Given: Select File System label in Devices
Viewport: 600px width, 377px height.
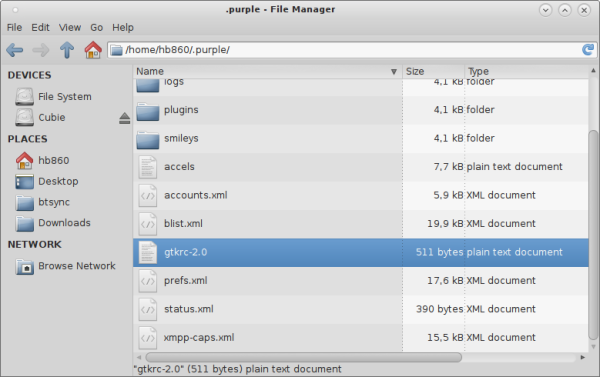Looking at the screenshot, I should 65,97.
